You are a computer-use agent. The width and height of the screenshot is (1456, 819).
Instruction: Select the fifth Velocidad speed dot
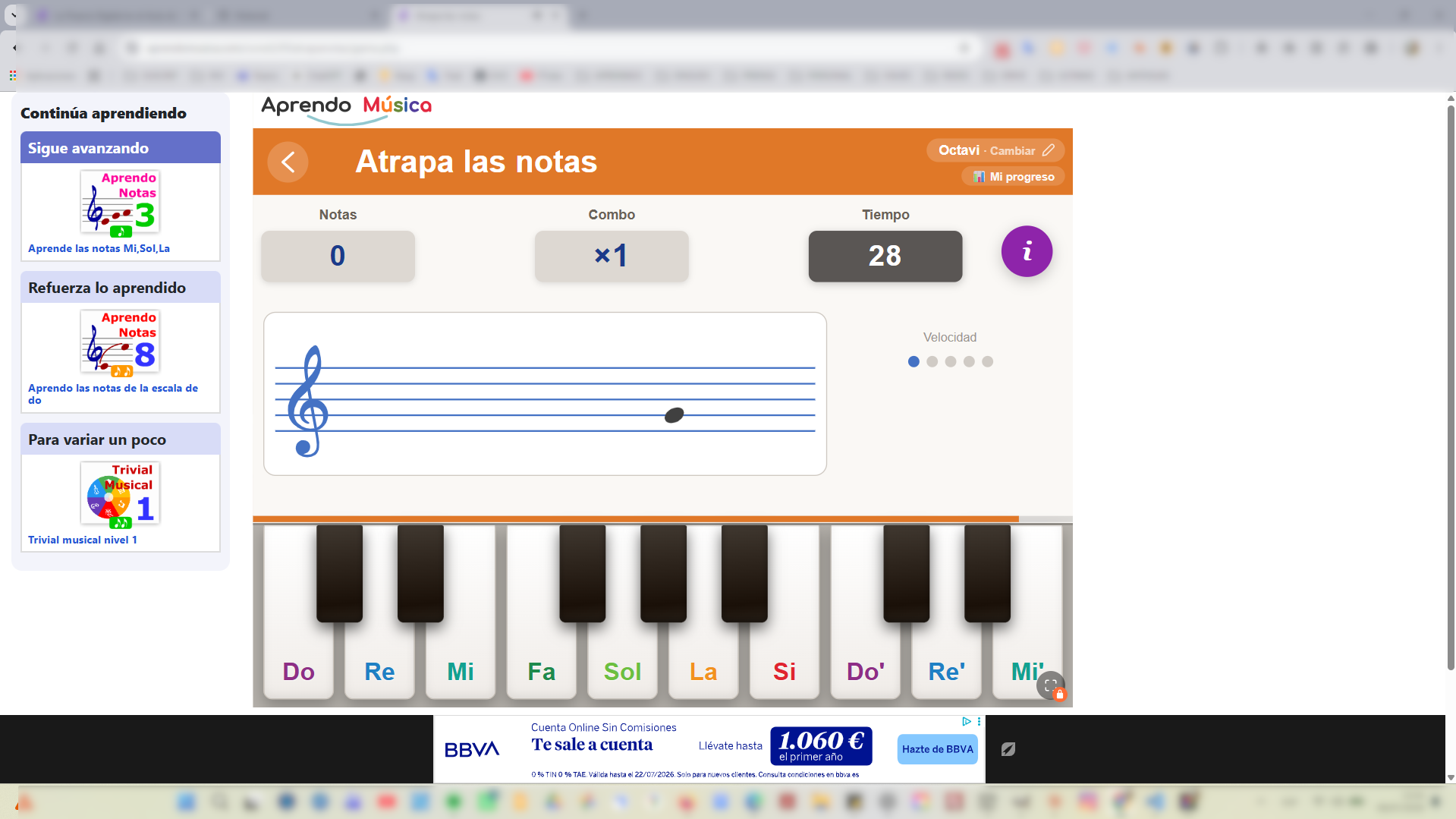(x=987, y=362)
